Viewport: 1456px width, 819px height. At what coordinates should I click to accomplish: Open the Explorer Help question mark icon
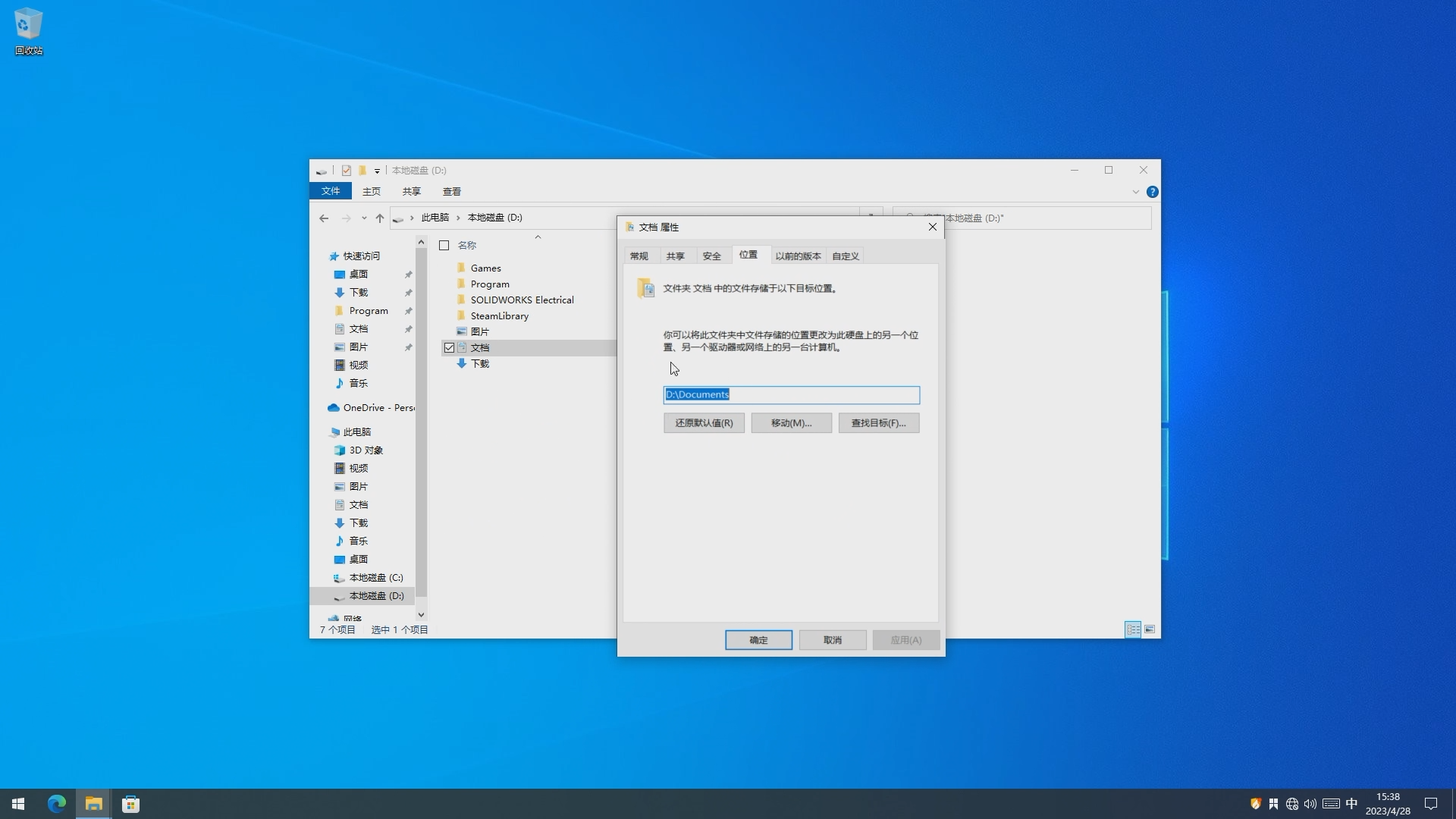tap(1152, 192)
